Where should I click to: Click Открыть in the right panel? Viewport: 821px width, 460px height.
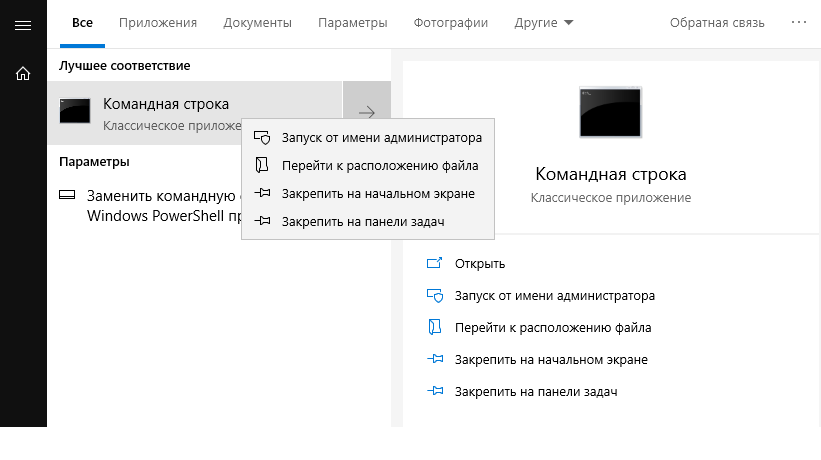pyautogui.click(x=480, y=264)
